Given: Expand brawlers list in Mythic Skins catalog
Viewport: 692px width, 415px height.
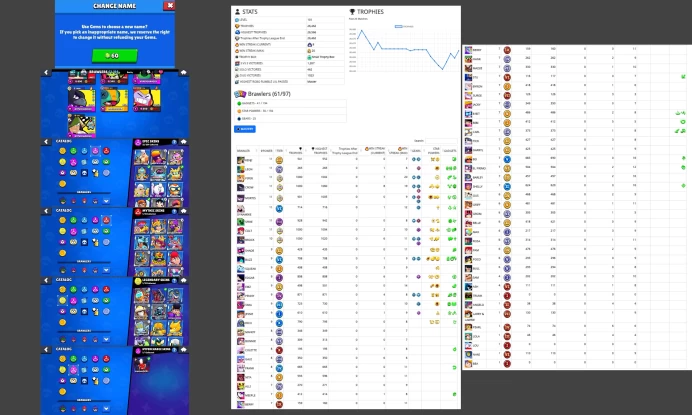Looking at the screenshot, I should [x=106, y=270].
